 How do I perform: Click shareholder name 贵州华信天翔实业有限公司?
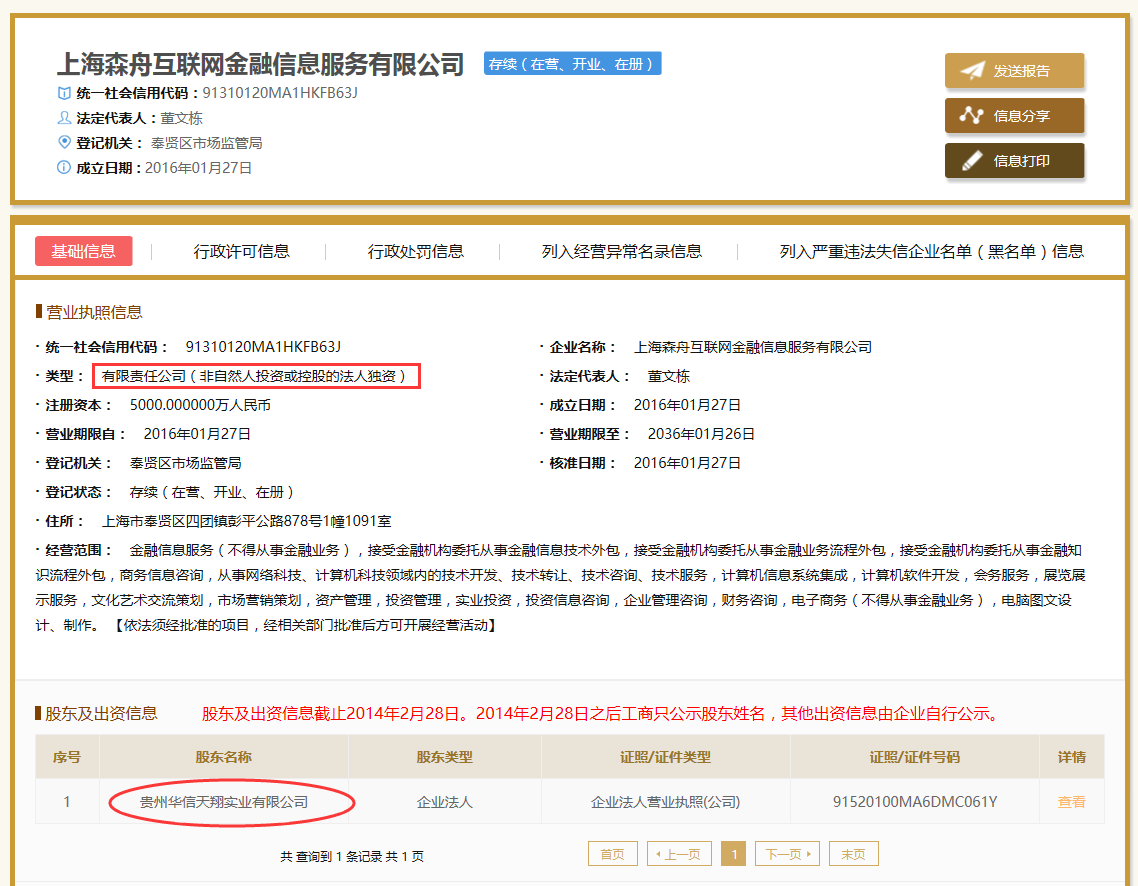[x=224, y=802]
